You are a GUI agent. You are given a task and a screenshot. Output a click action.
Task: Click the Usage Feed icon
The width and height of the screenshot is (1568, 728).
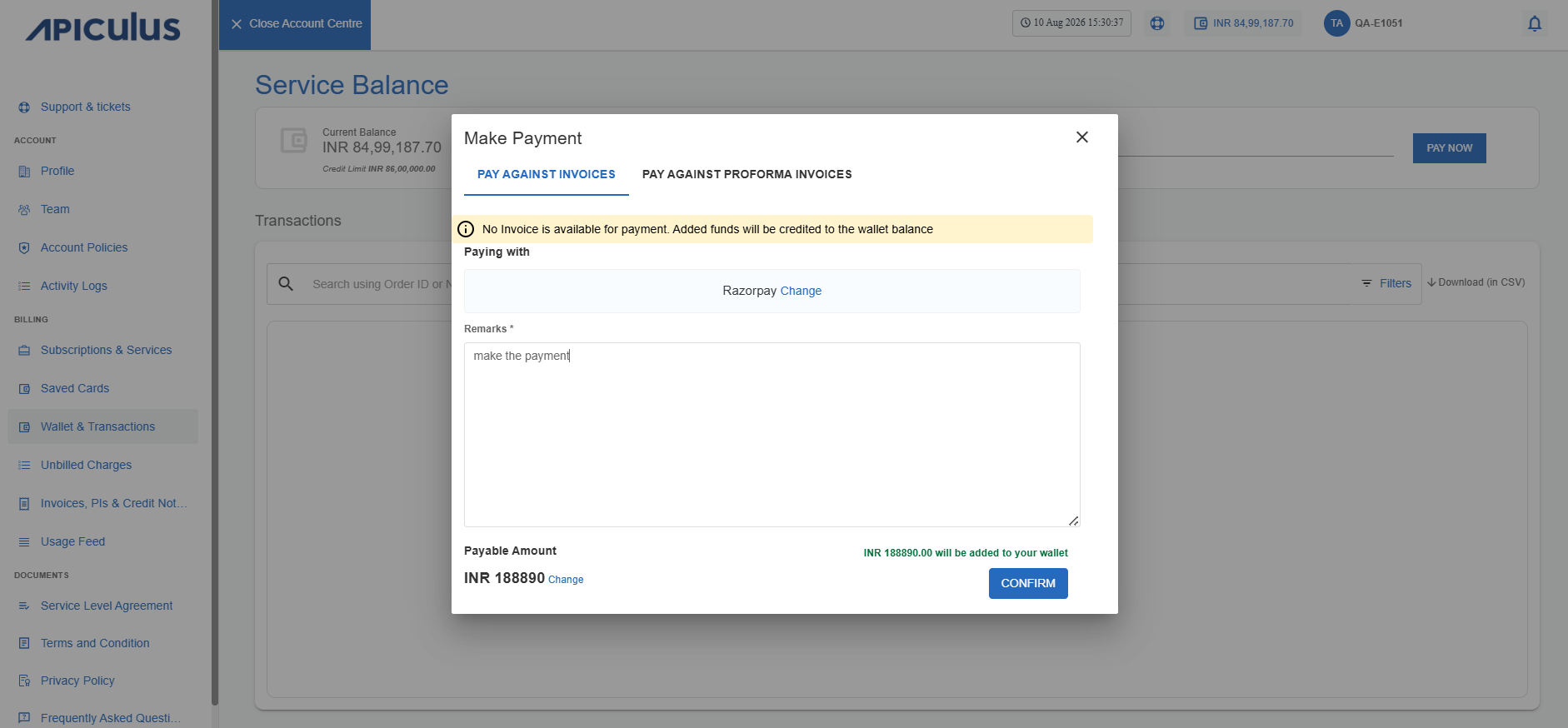pyautogui.click(x=24, y=542)
